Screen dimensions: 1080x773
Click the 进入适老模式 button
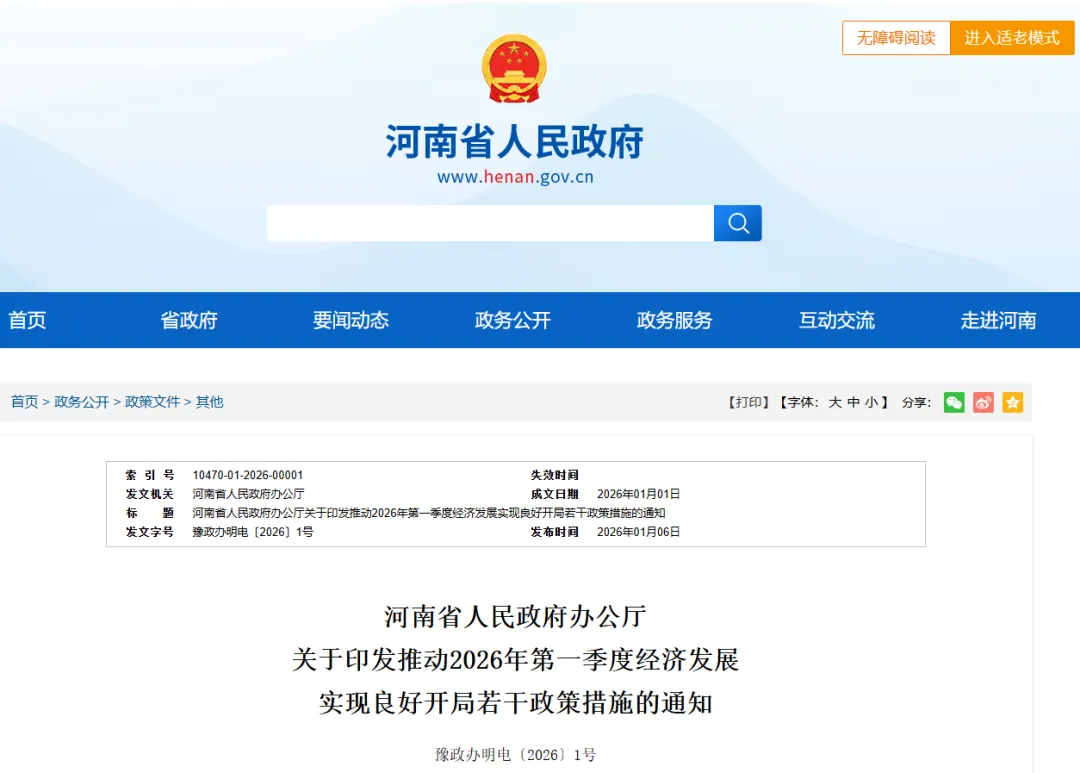click(1012, 38)
